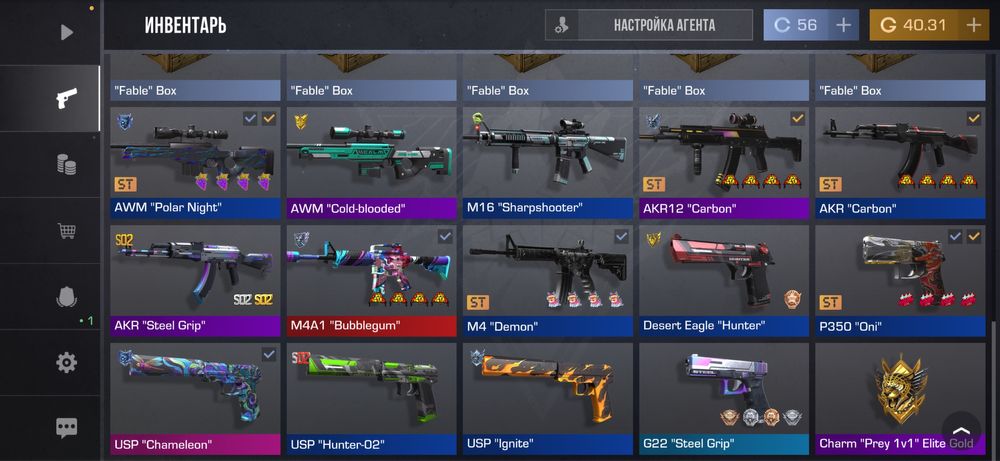Select the Desert Eagle Hunter skin
This screenshot has height=461, width=1000.
pyautogui.click(x=724, y=281)
